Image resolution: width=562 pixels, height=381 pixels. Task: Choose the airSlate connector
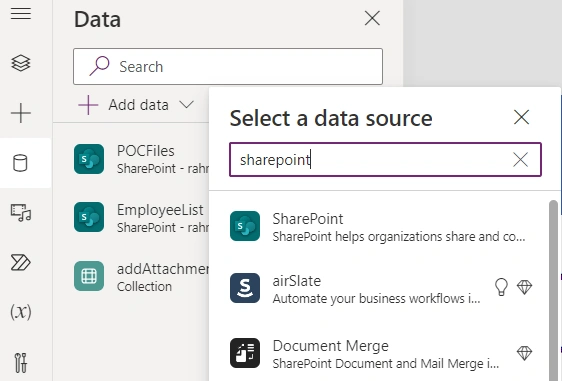[380, 289]
